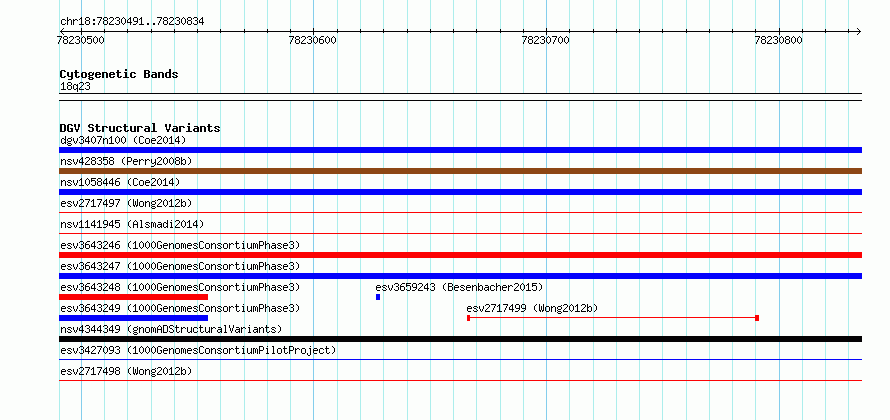Open the nsv4344349 (gnomADStructuralVariants) label

click(x=171, y=329)
